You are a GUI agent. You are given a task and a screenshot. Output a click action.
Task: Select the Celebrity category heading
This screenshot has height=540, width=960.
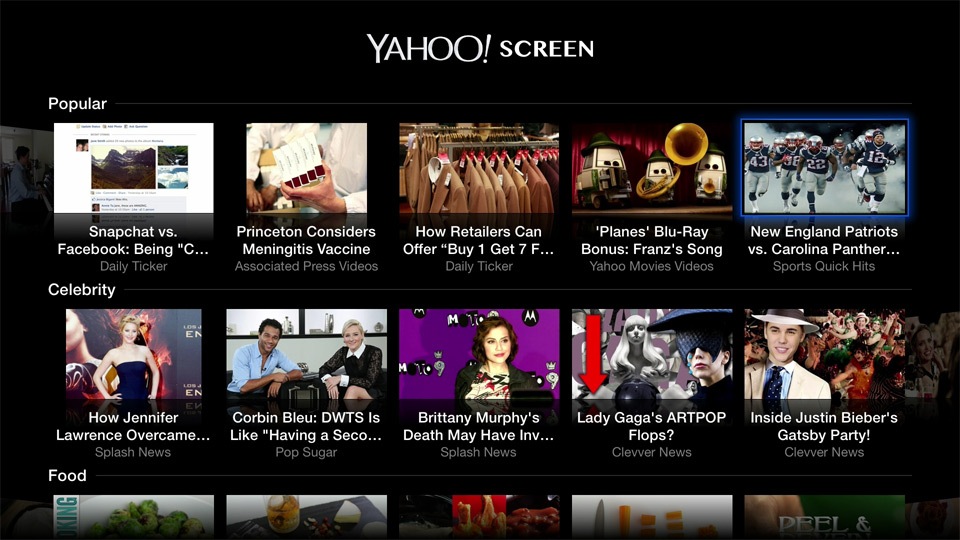point(81,290)
